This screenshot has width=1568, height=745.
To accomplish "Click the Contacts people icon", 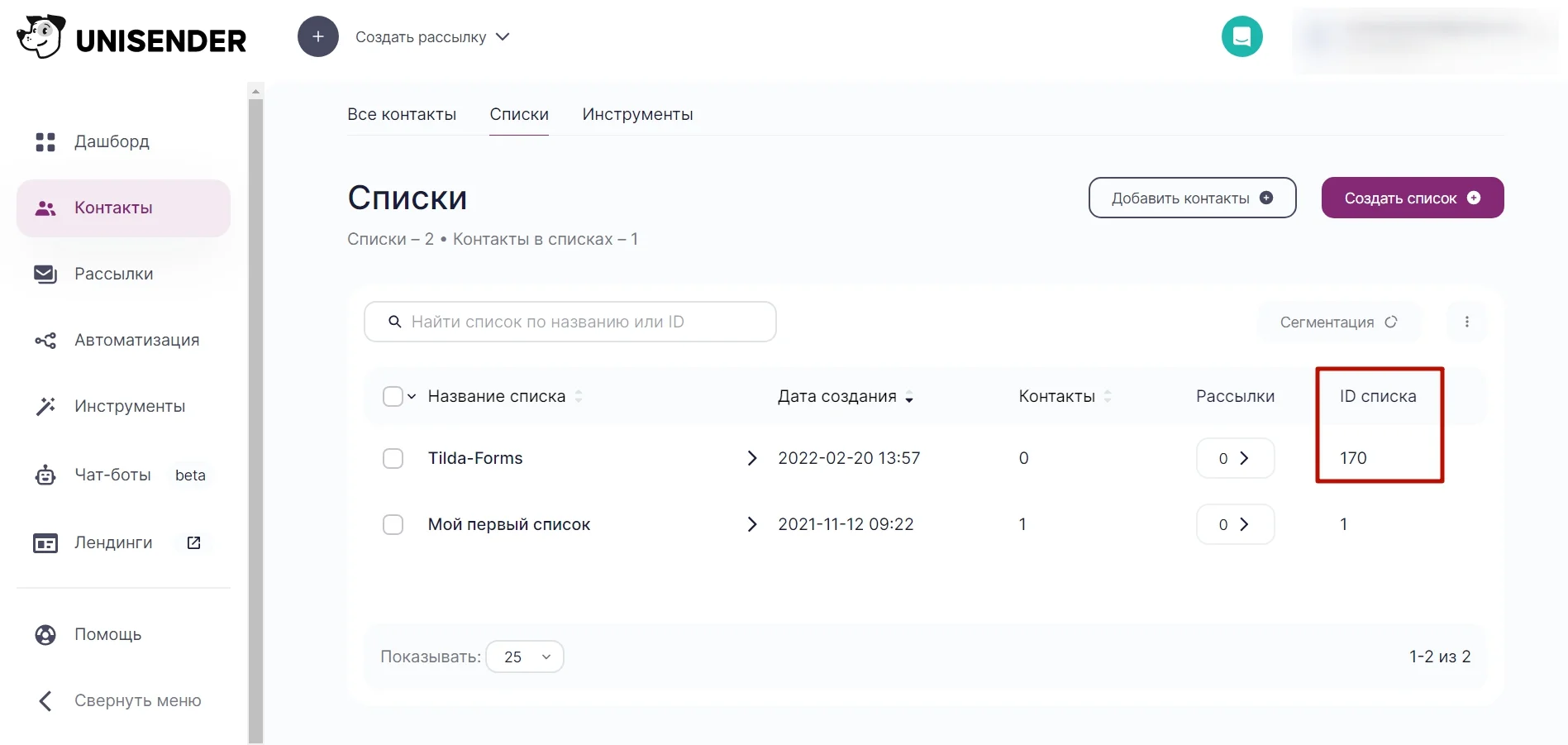I will (45, 208).
